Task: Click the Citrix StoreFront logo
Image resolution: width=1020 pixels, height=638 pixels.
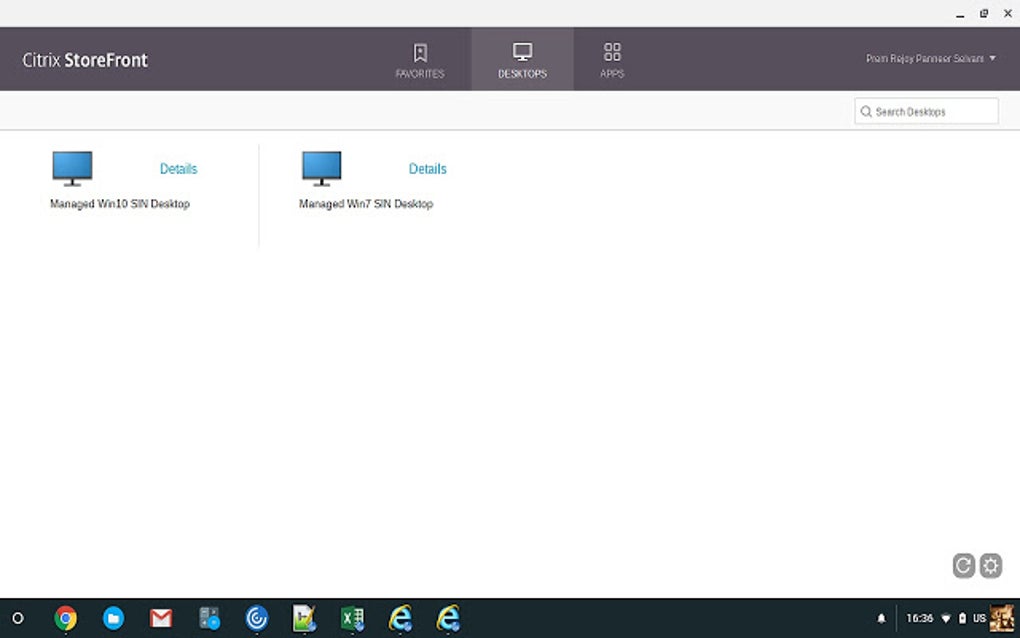Action: (x=85, y=60)
